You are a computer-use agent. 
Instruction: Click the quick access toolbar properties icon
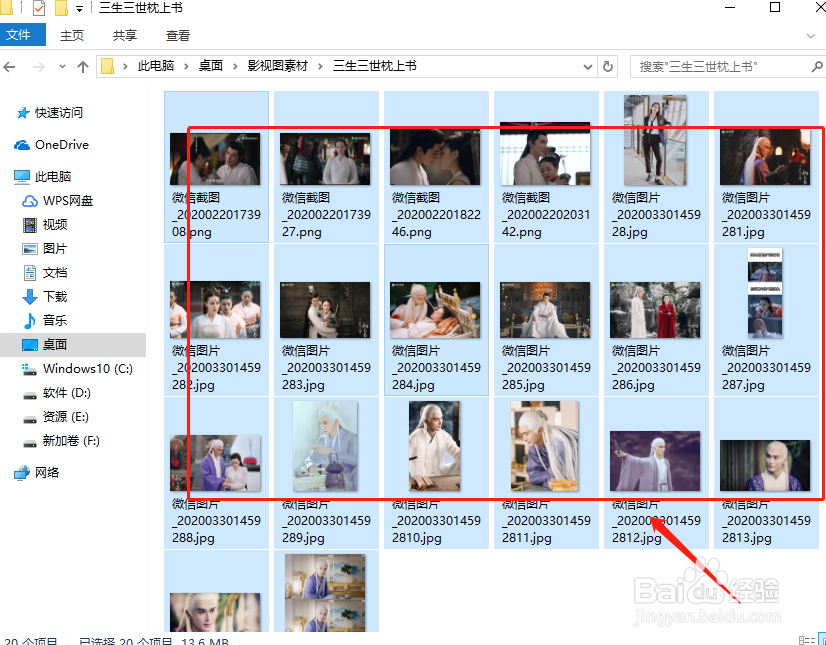click(x=39, y=8)
